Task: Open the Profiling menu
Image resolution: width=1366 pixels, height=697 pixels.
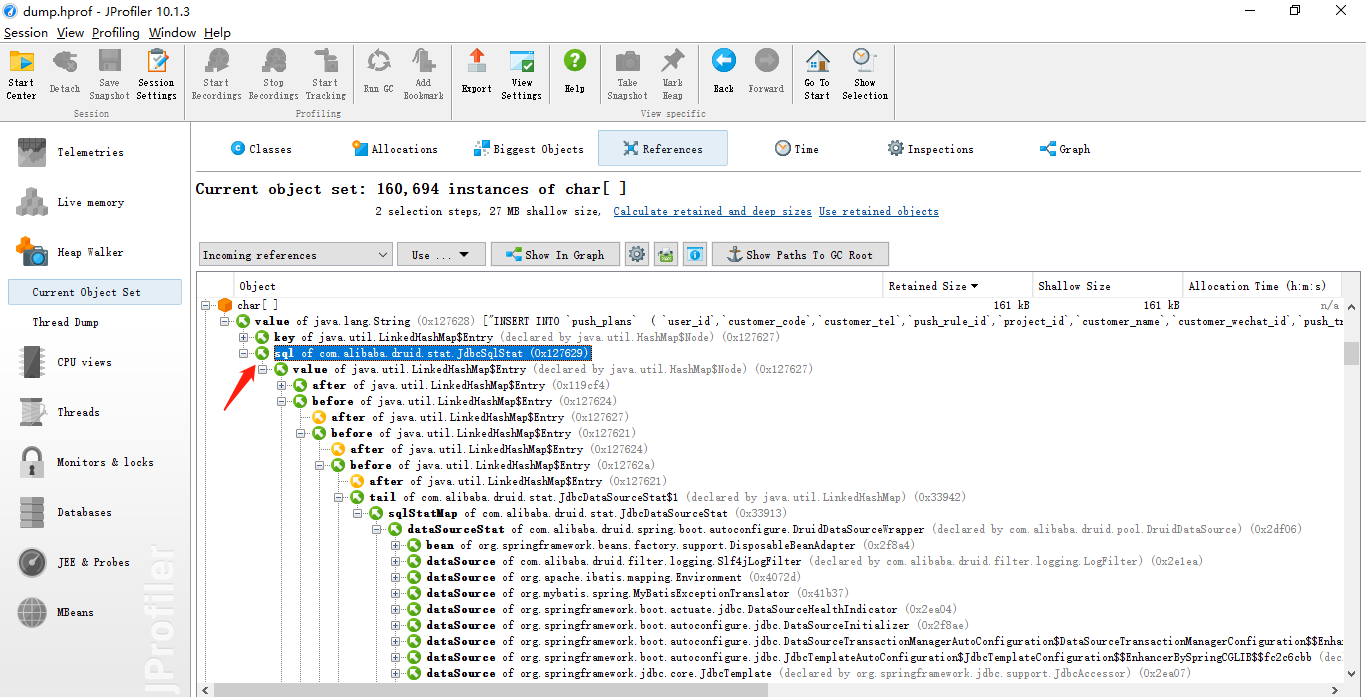Action: (x=116, y=32)
